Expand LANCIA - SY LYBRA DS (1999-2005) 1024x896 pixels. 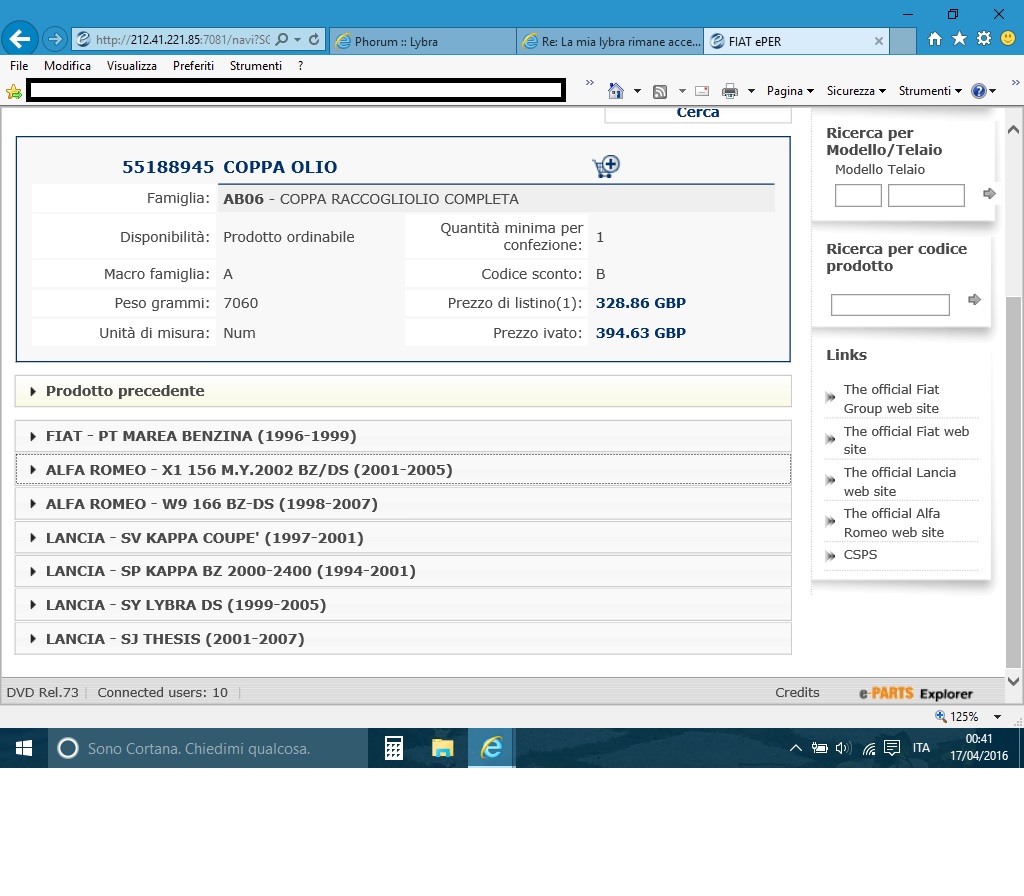(403, 605)
